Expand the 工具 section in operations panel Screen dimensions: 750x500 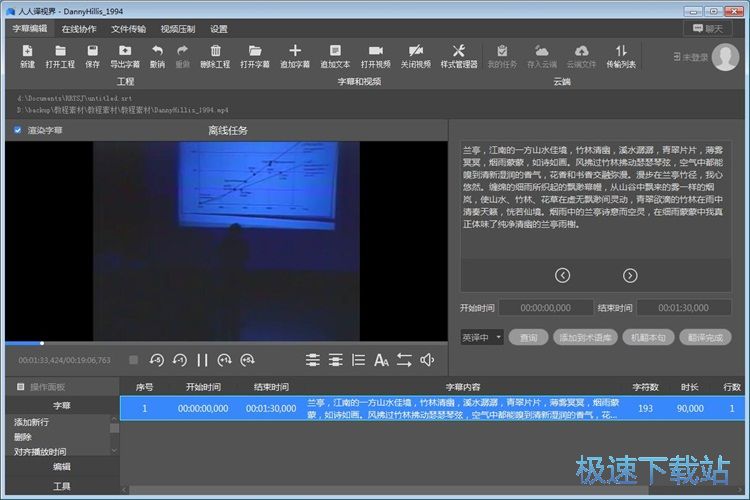61,486
